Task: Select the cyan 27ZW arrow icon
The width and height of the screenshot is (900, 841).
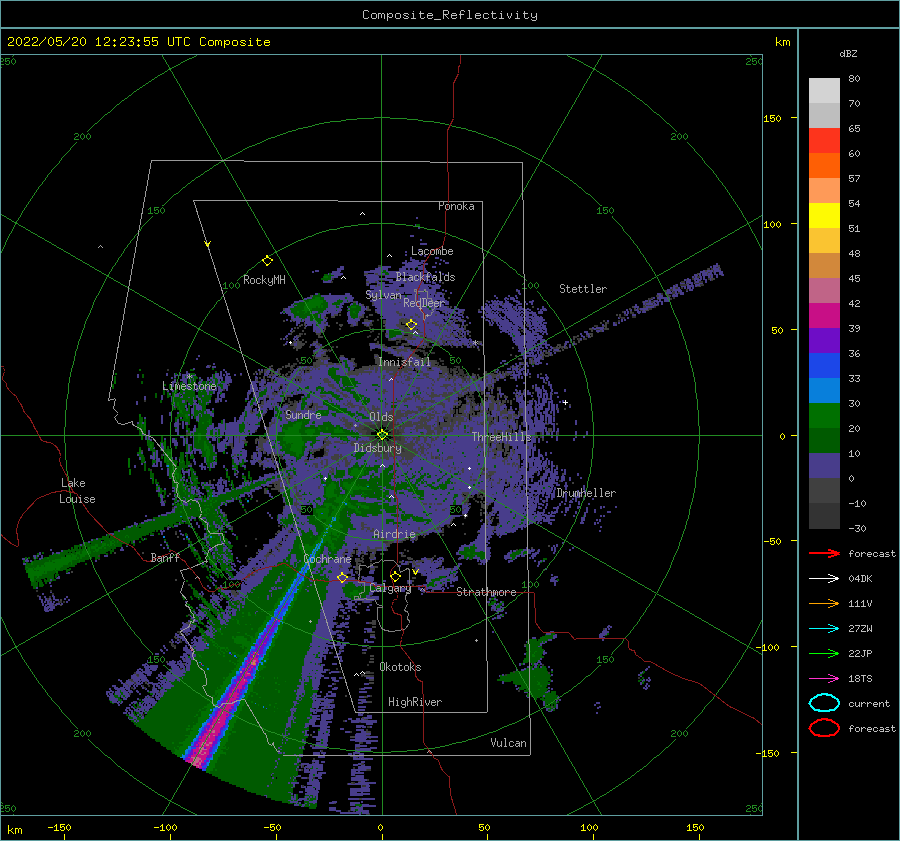Action: click(824, 629)
